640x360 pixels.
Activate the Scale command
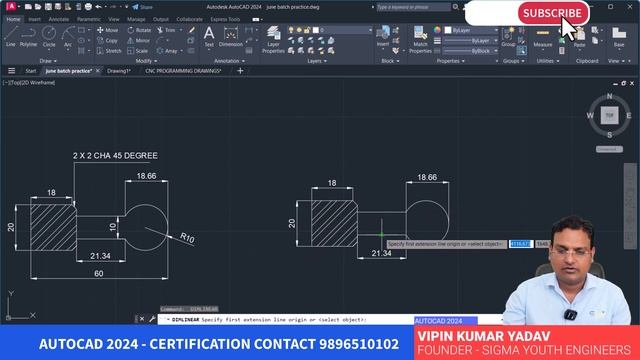(x=138, y=51)
